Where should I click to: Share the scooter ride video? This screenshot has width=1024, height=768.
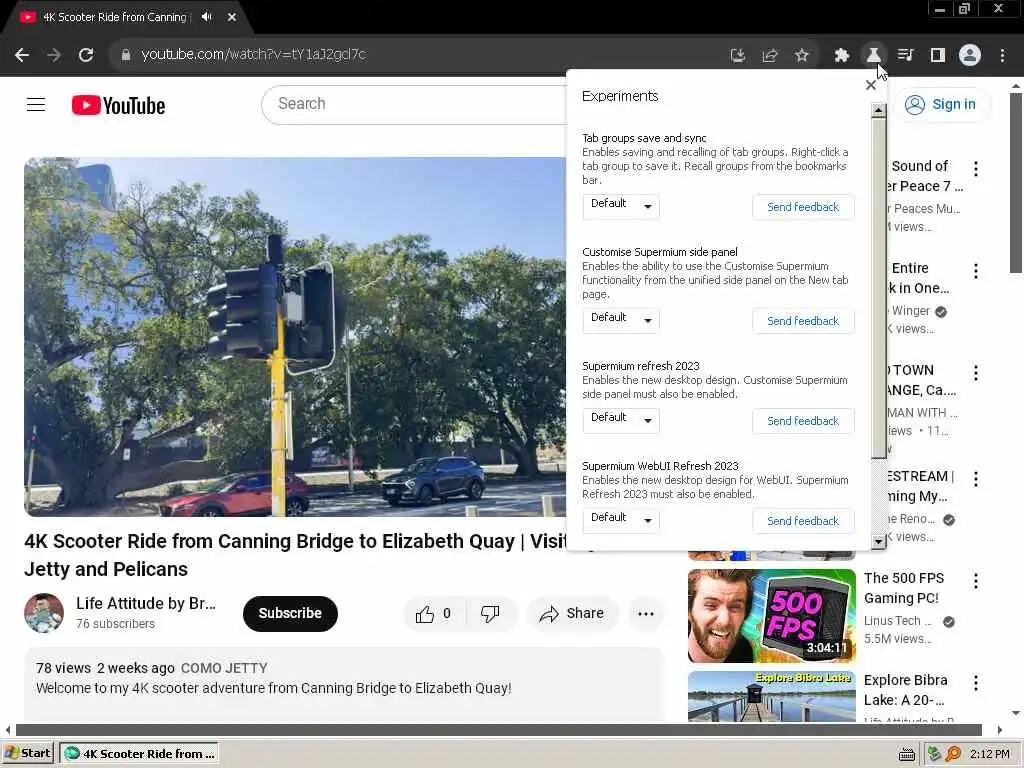571,614
